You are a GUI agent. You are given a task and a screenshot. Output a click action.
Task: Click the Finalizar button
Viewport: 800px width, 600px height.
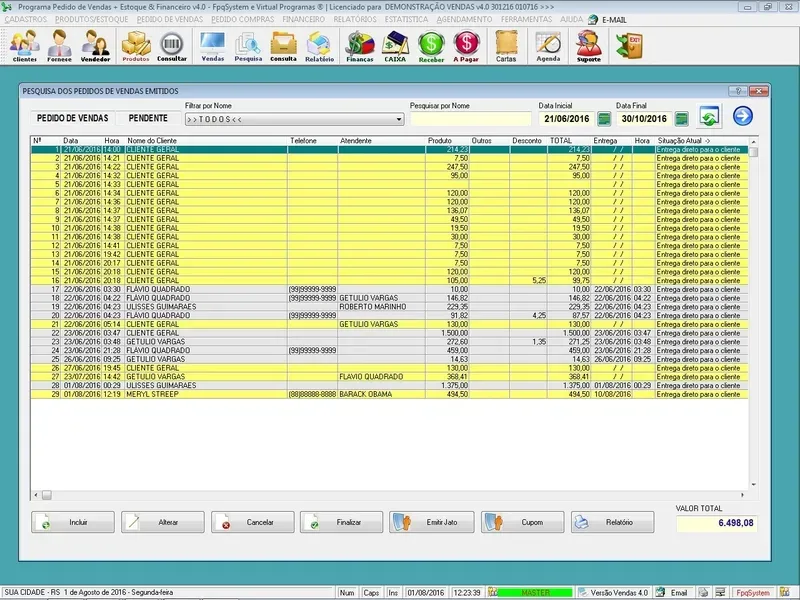click(x=341, y=522)
